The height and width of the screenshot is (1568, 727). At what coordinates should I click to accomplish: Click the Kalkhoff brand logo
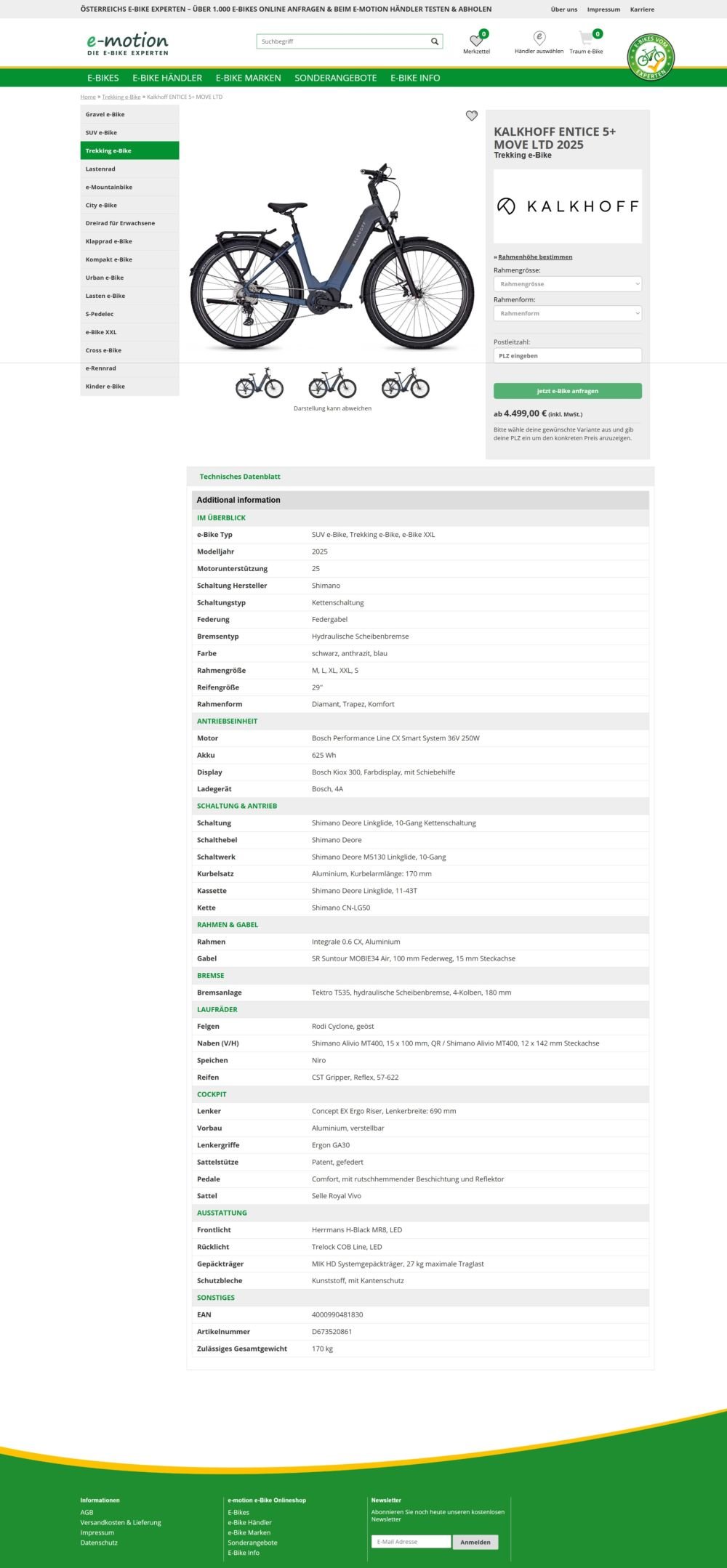click(568, 206)
